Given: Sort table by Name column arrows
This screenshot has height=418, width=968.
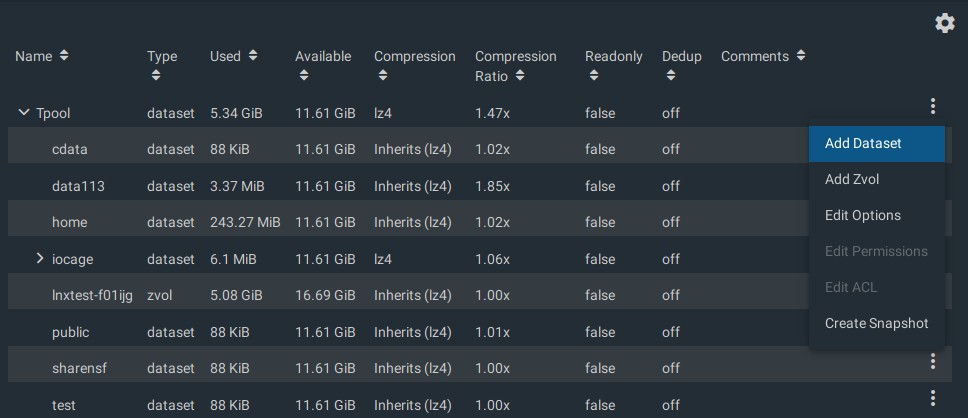Looking at the screenshot, I should (64, 56).
